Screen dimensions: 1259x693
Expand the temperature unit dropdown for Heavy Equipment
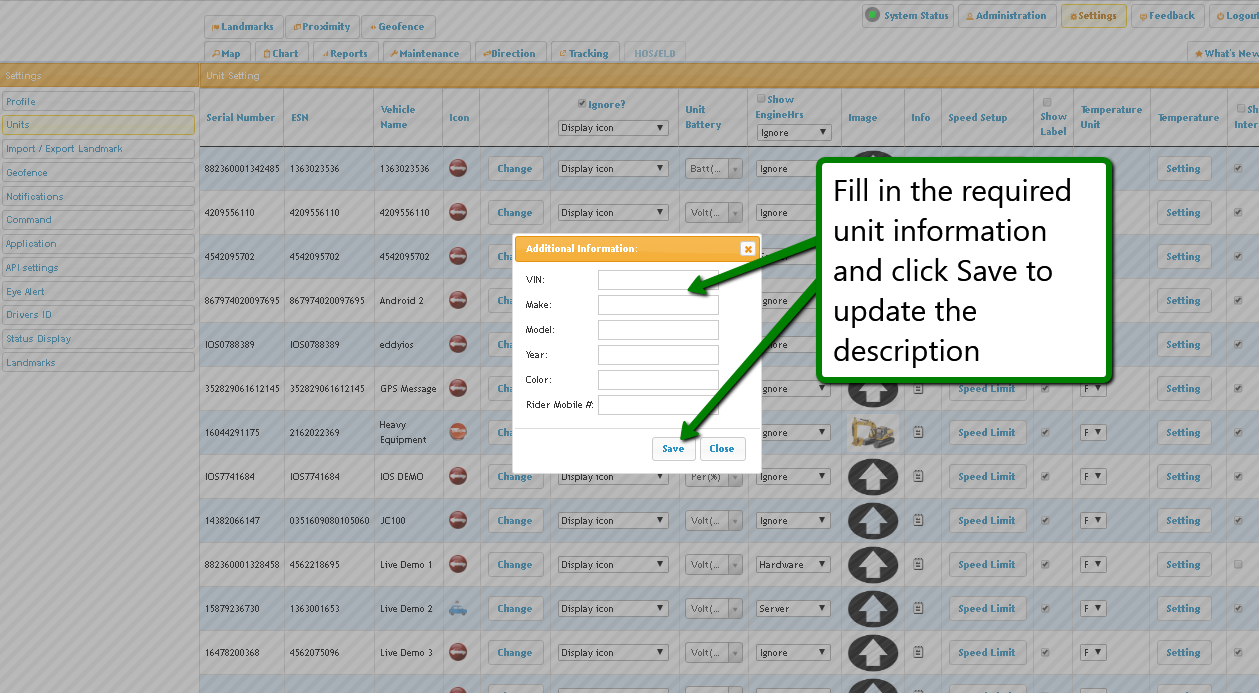coord(1093,433)
